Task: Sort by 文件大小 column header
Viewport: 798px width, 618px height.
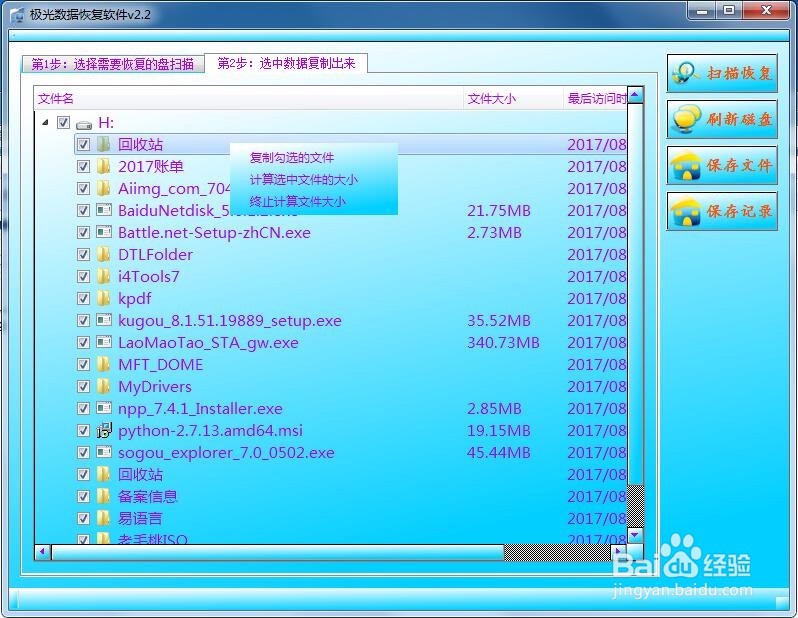Action: coord(514,99)
